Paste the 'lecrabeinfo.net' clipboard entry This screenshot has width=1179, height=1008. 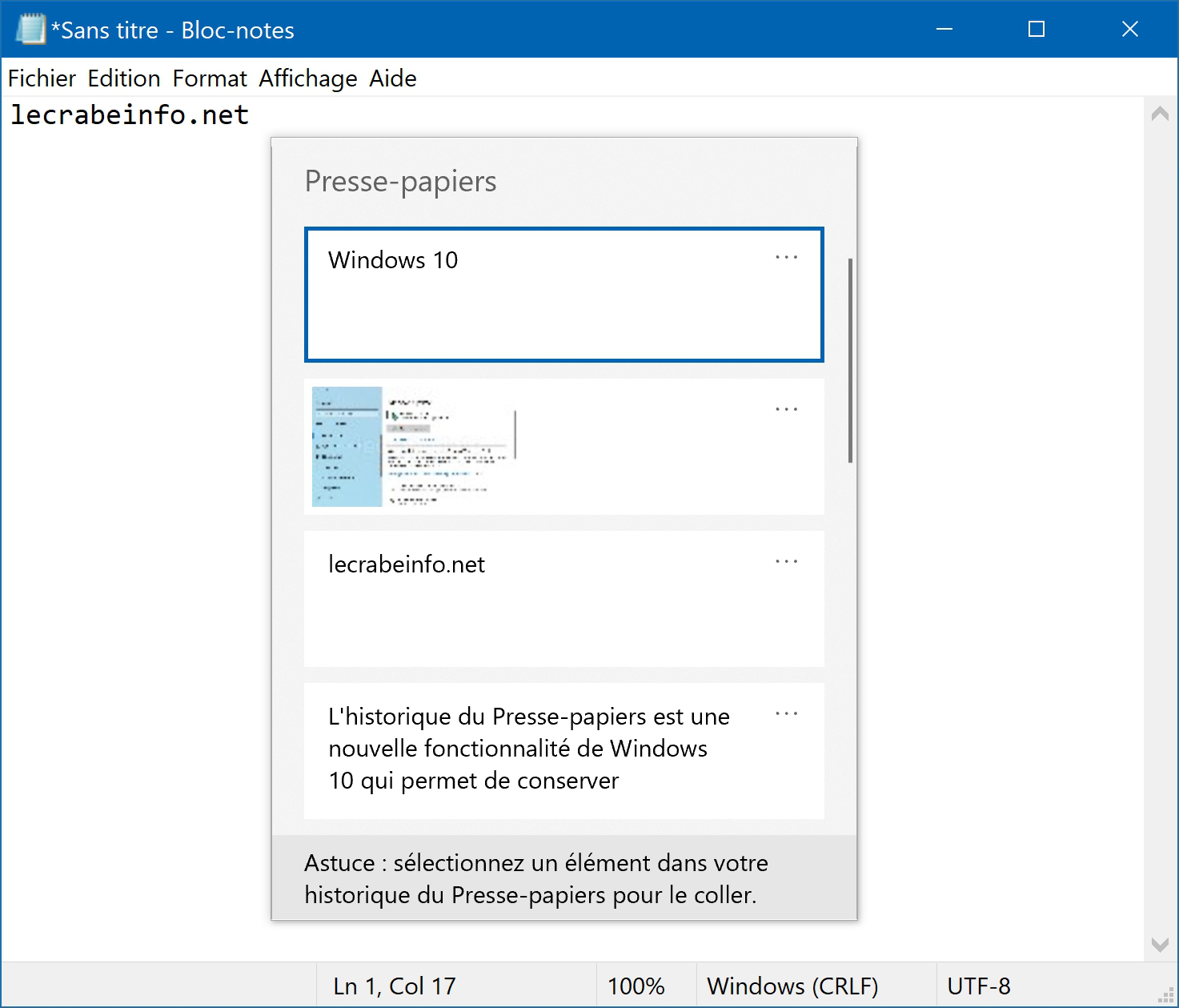[564, 599]
